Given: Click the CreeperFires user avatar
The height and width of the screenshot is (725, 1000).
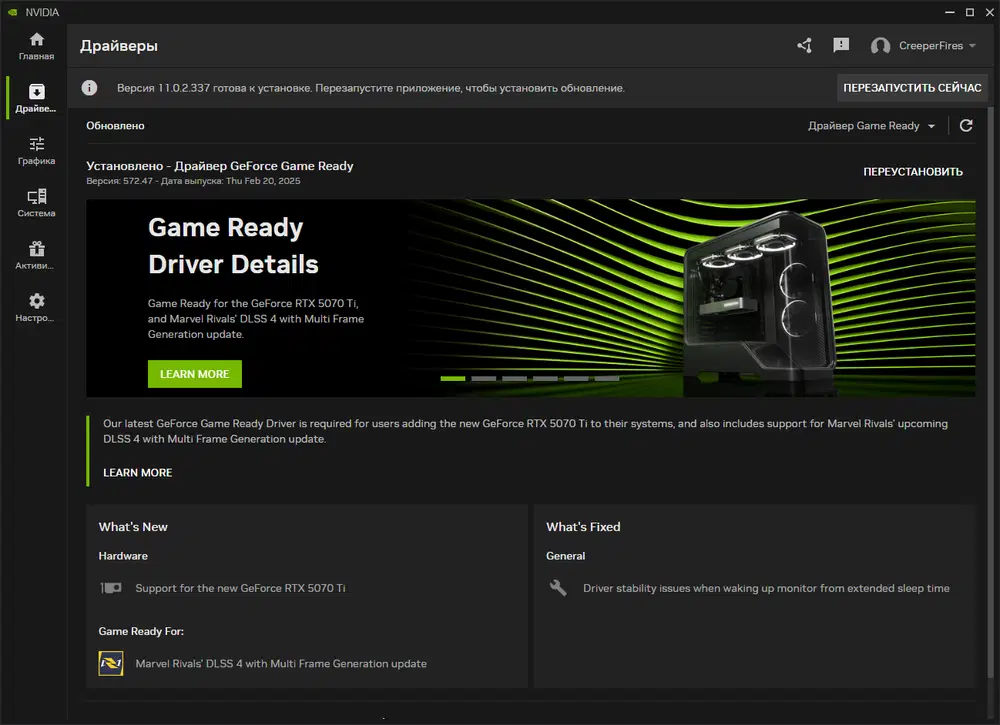Looking at the screenshot, I should 880,46.
